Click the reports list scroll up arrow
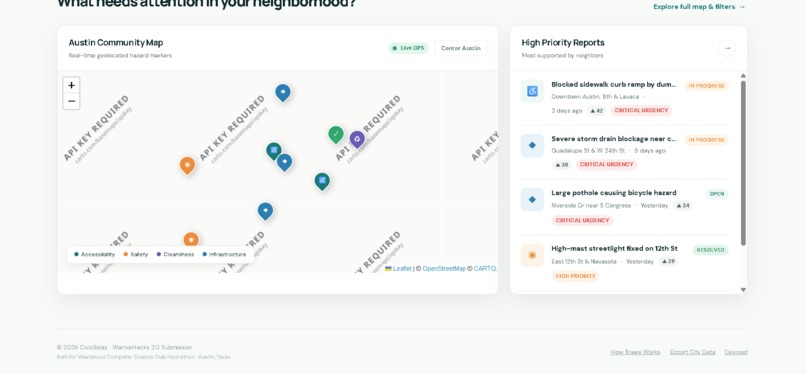806x374 pixels. (743, 76)
